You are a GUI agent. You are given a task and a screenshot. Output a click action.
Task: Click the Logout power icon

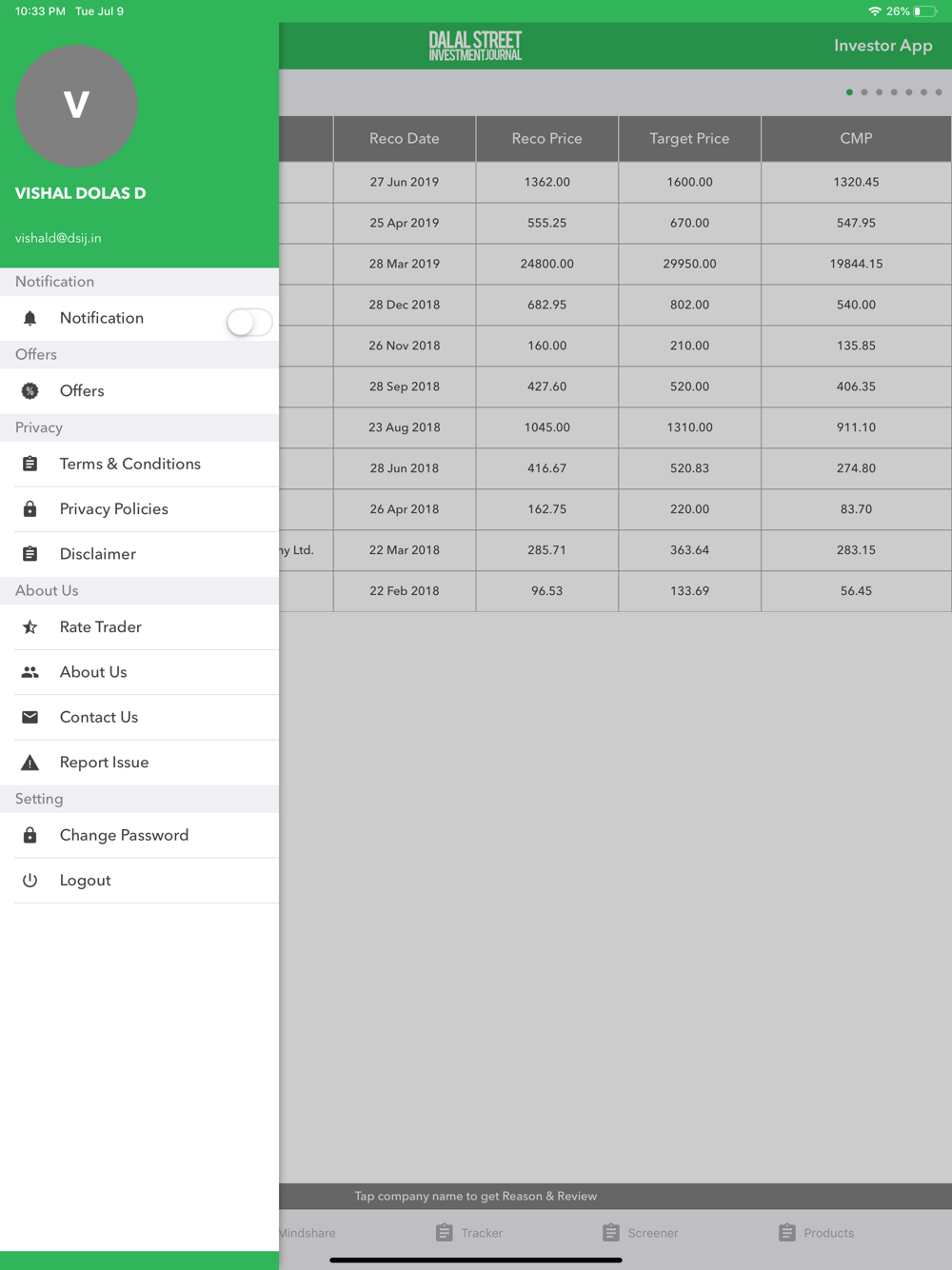point(30,881)
